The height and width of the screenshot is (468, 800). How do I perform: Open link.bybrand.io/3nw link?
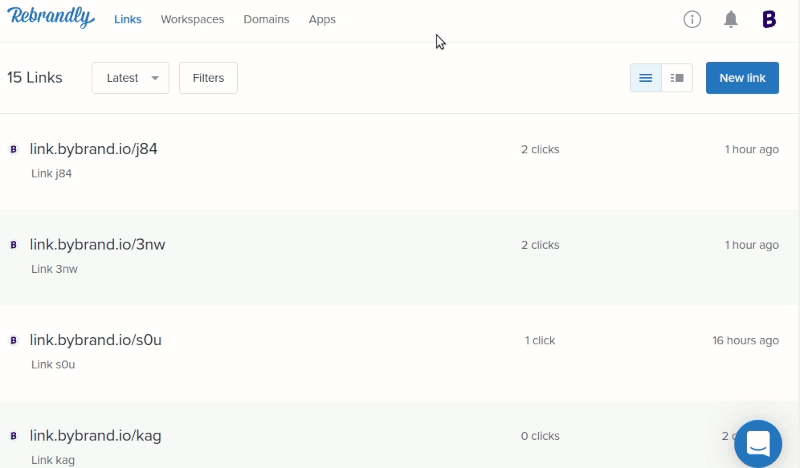[x=97, y=244]
